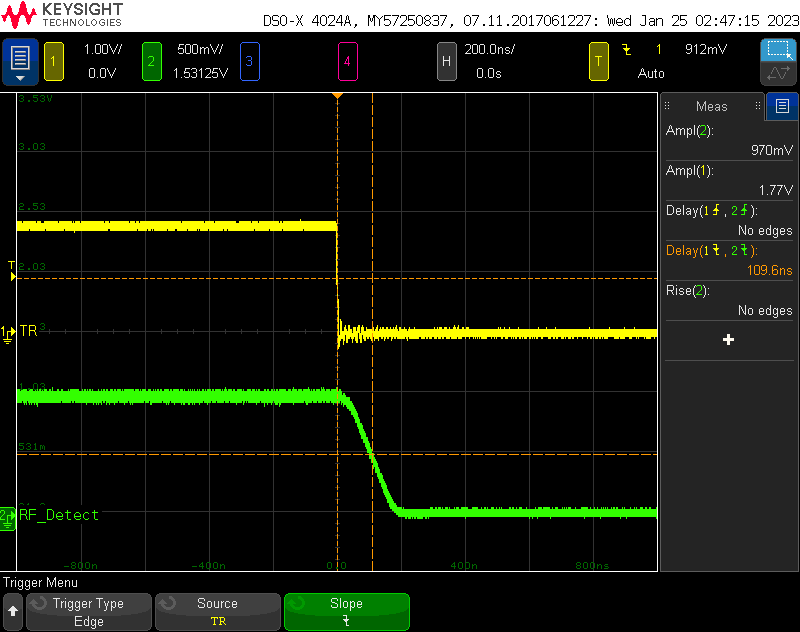This screenshot has height=632, width=800.
Task: Open the main menu icon at top left
Action: click(x=20, y=61)
